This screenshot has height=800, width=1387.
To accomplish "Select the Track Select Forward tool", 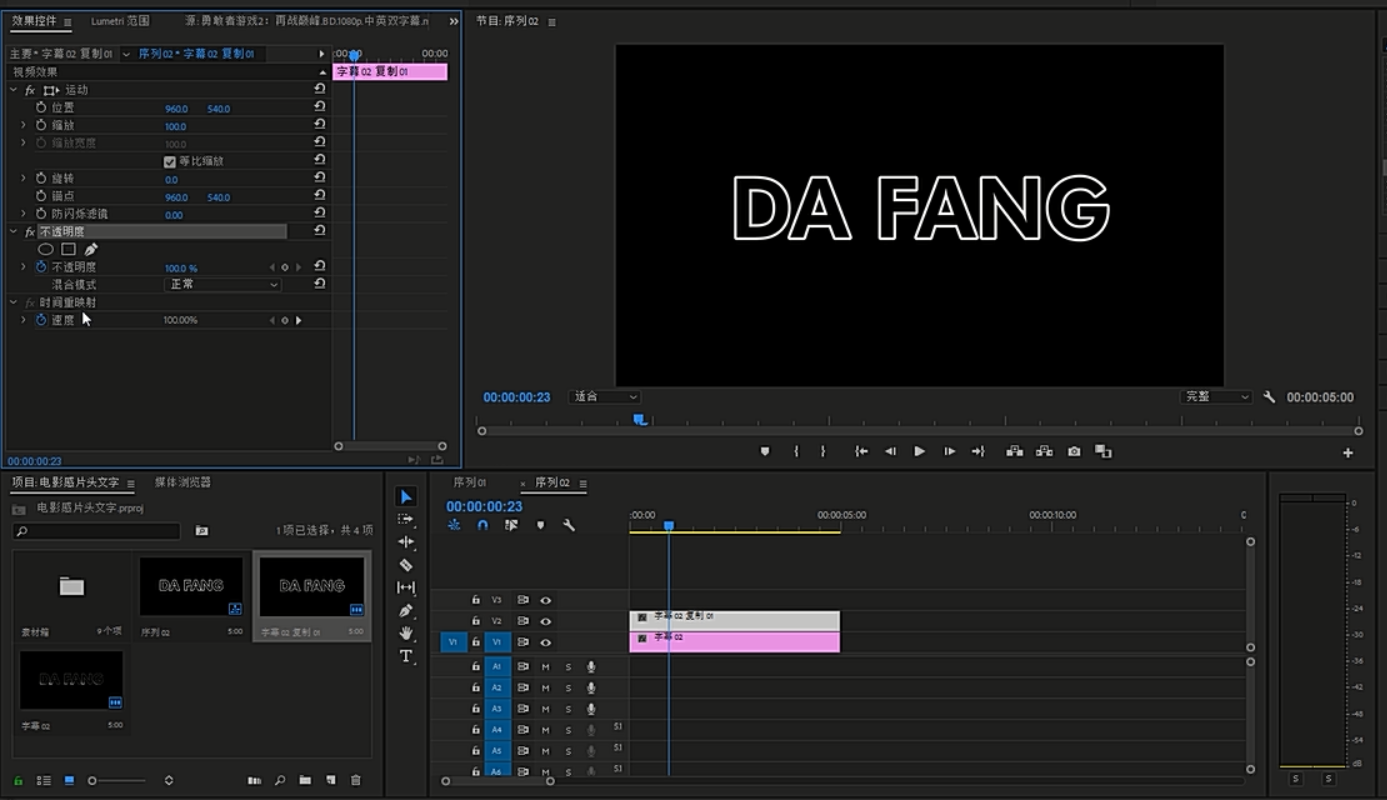I will [x=405, y=519].
